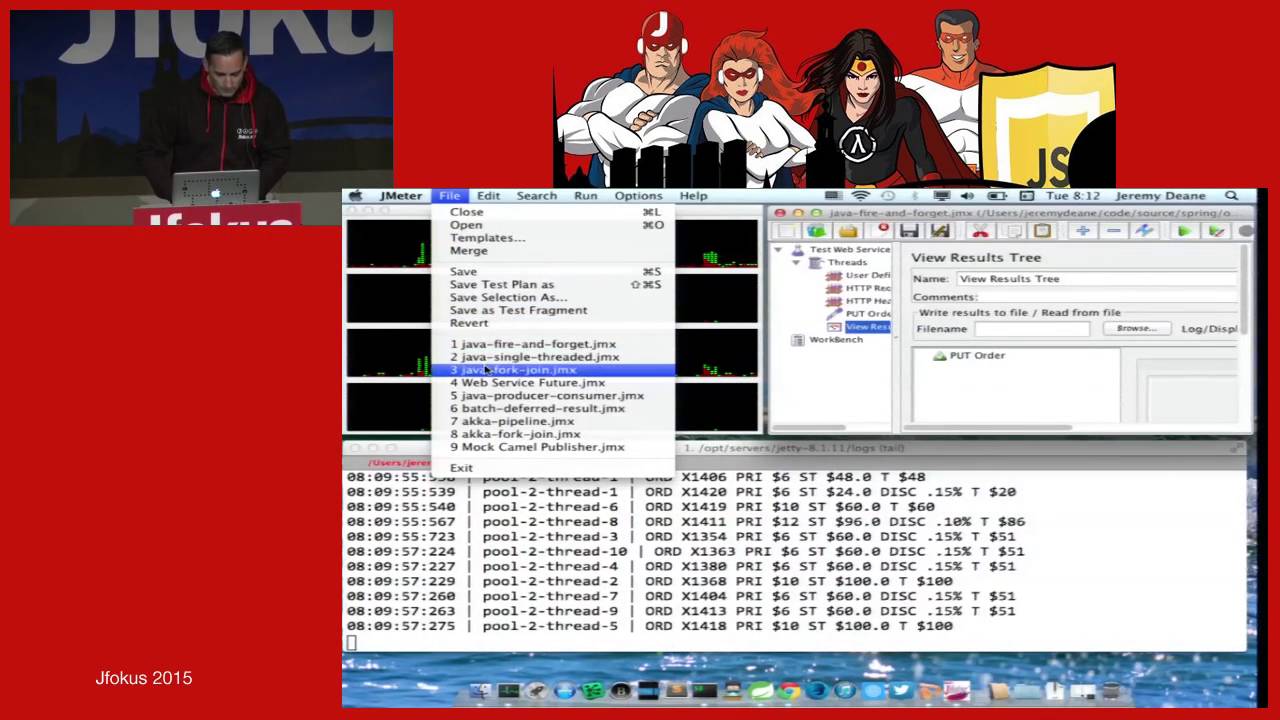Open recent file akka-fork-join.jmx
This screenshot has height=720, width=1280.
pyautogui.click(x=553, y=435)
